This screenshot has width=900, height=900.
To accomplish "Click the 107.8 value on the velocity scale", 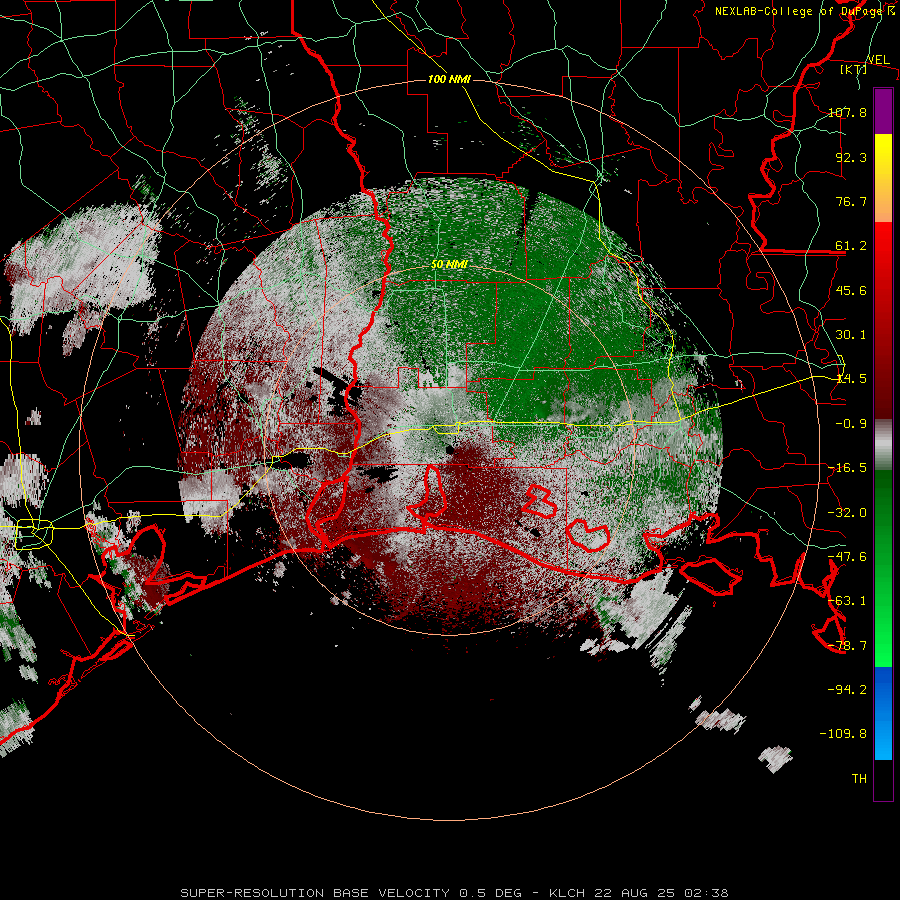I will (x=847, y=112).
